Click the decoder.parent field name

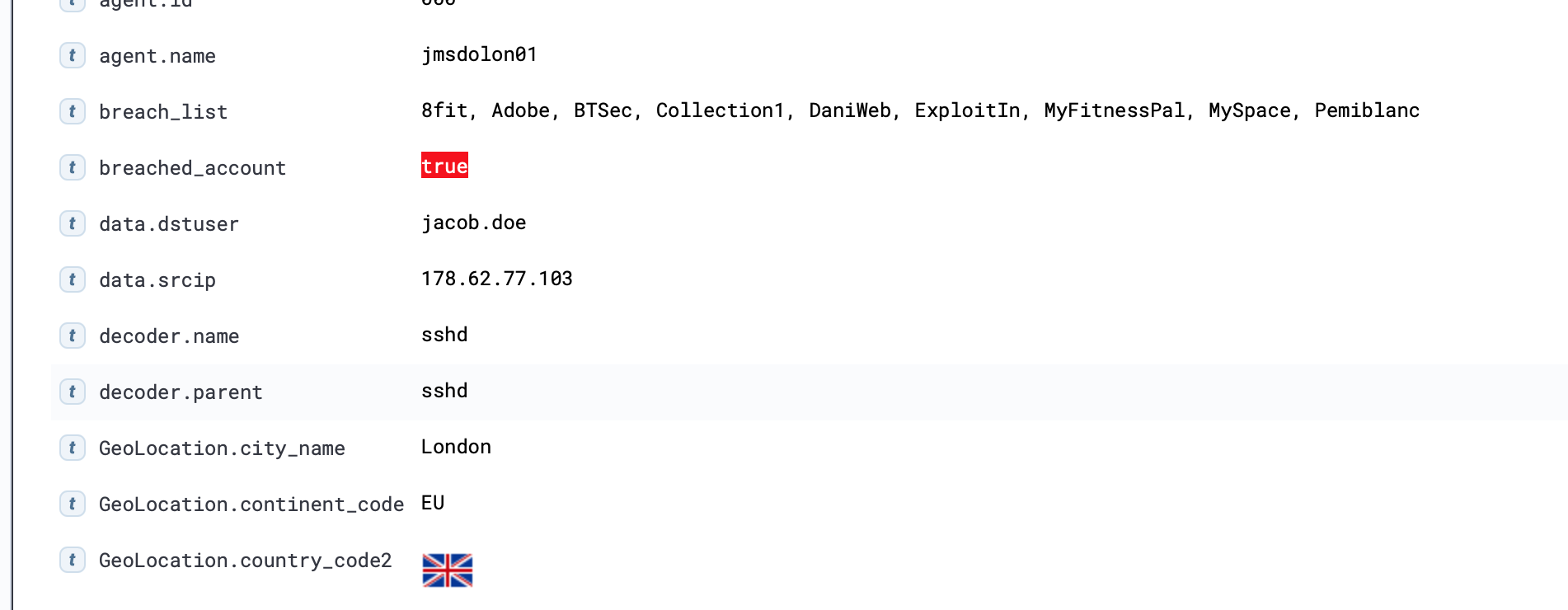click(x=181, y=392)
